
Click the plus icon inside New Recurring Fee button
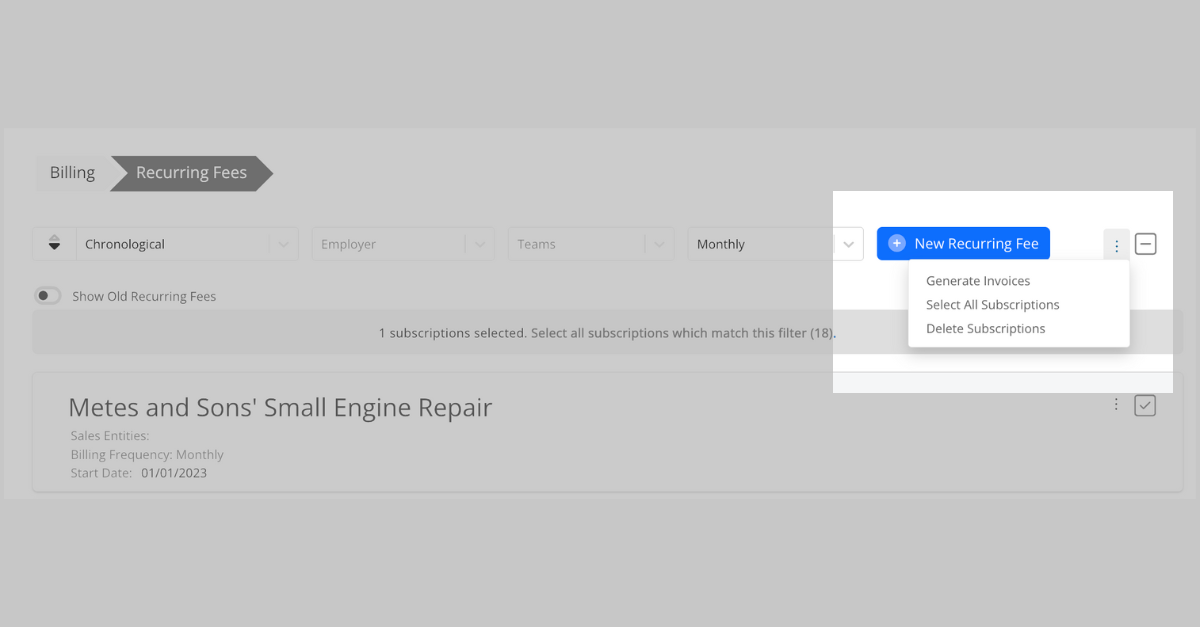click(x=895, y=243)
